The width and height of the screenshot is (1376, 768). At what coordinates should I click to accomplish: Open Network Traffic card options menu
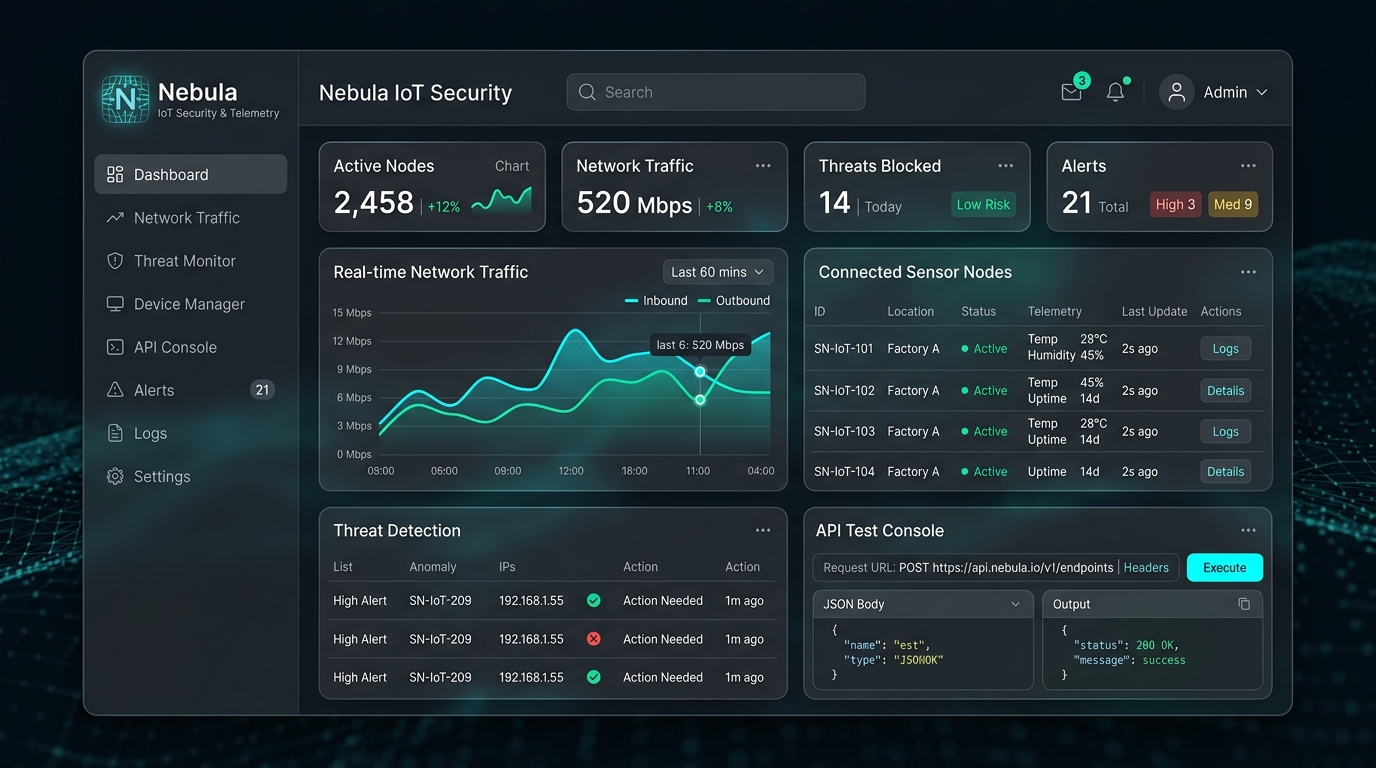click(763, 166)
